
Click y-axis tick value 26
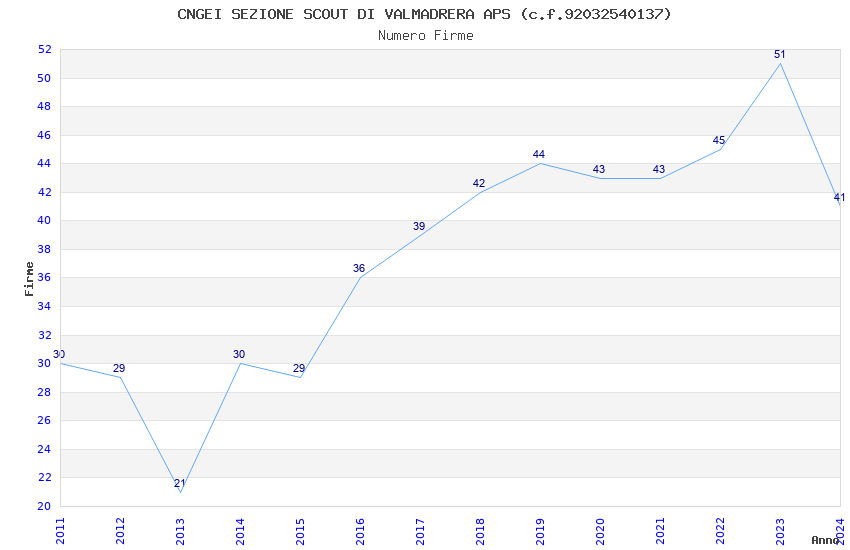click(44, 420)
